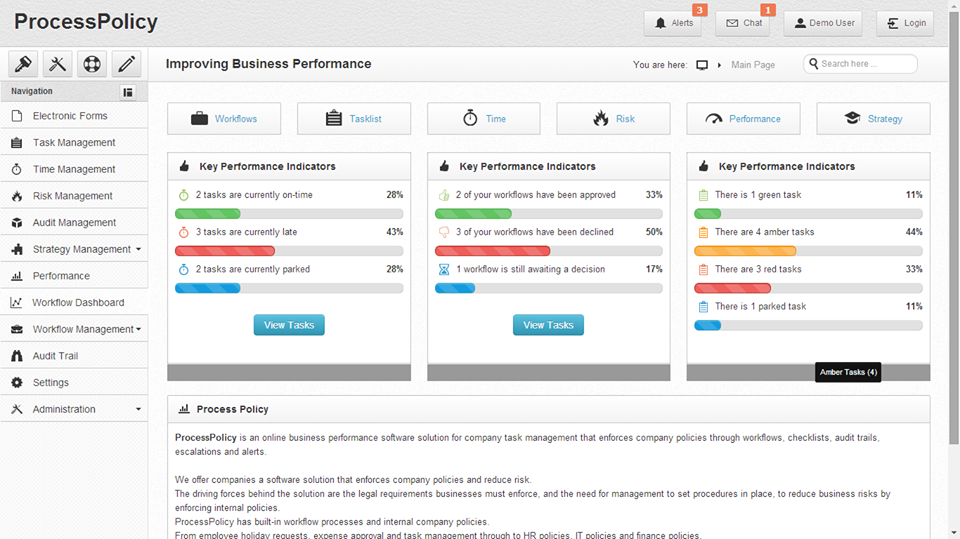Expand the Administration submenu arrow
This screenshot has width=960, height=539.
coord(138,409)
